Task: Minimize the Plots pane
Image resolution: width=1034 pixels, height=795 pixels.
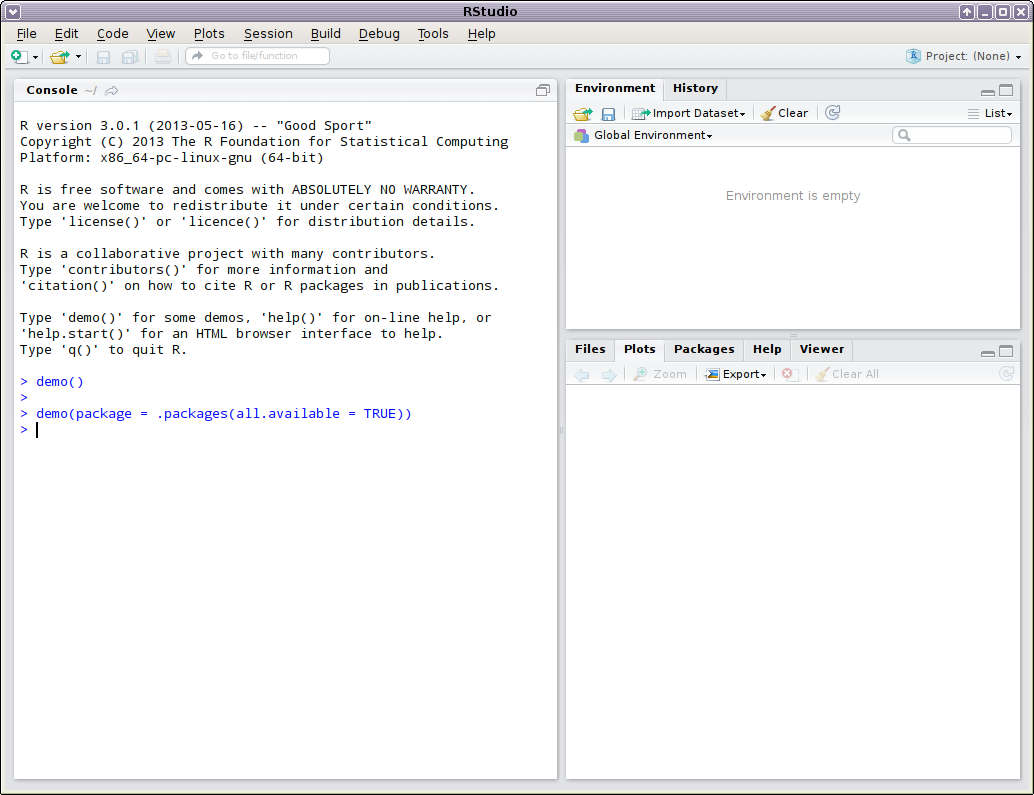Action: (988, 352)
